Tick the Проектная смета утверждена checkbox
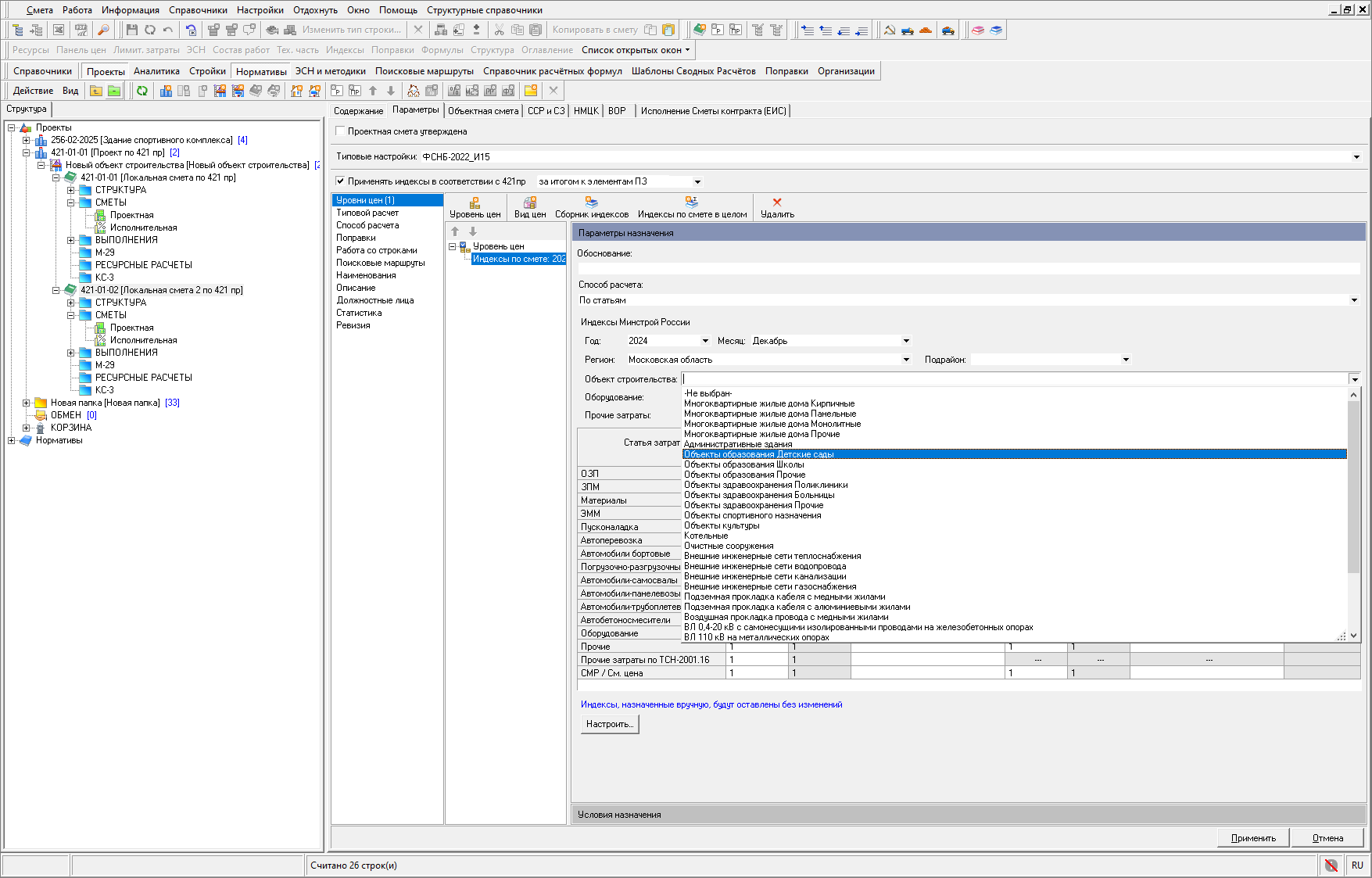The height and width of the screenshot is (878, 1372). click(x=340, y=131)
